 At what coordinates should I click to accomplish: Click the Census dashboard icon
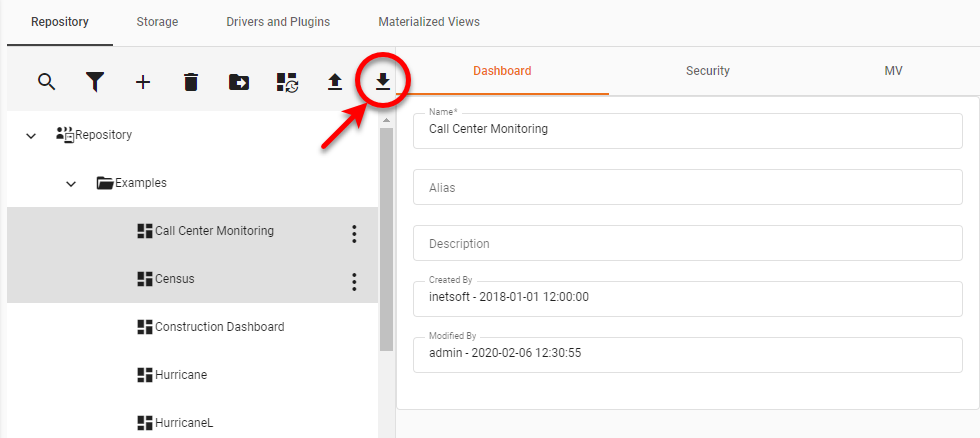(x=145, y=279)
